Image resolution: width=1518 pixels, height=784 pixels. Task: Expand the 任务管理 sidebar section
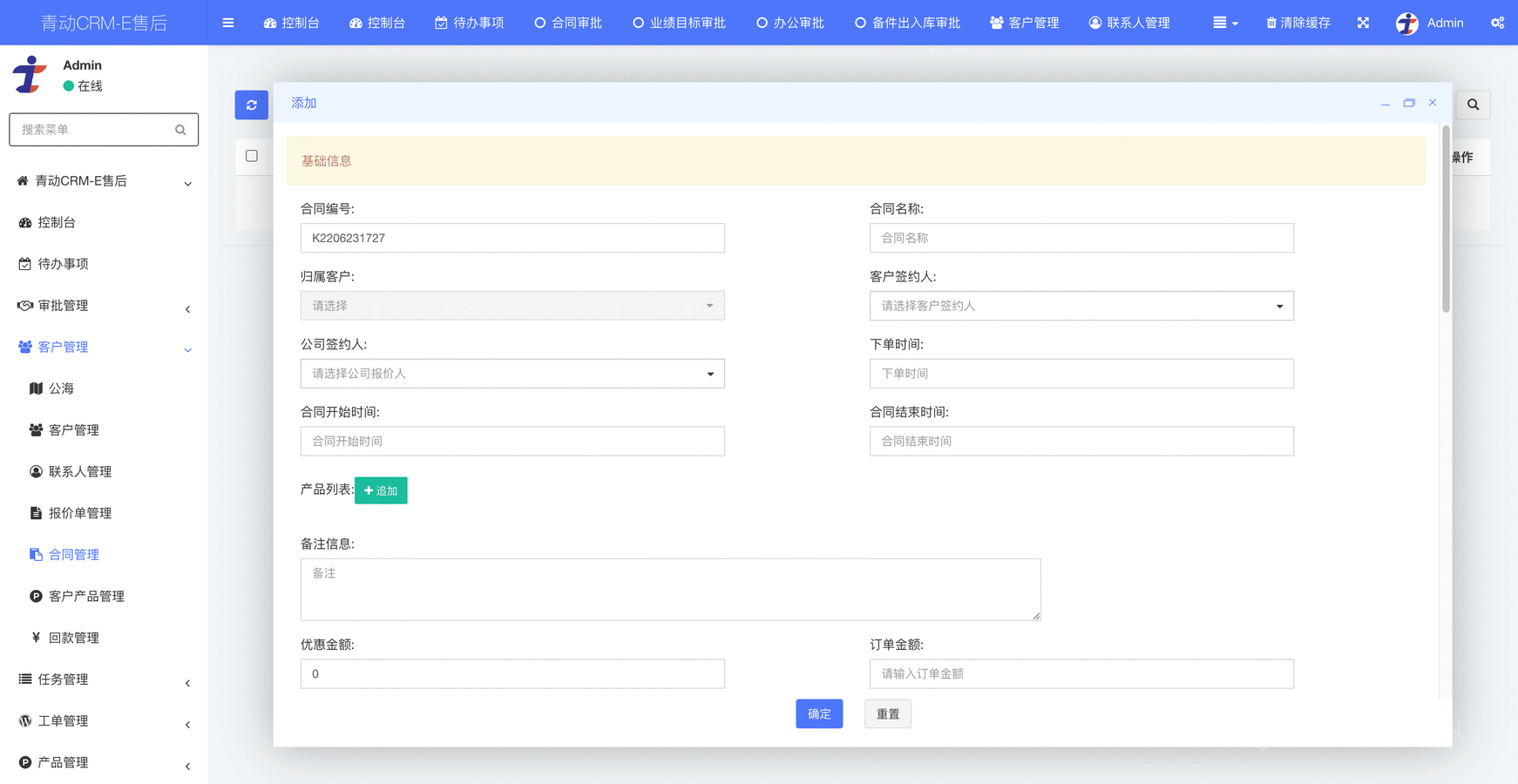104,679
